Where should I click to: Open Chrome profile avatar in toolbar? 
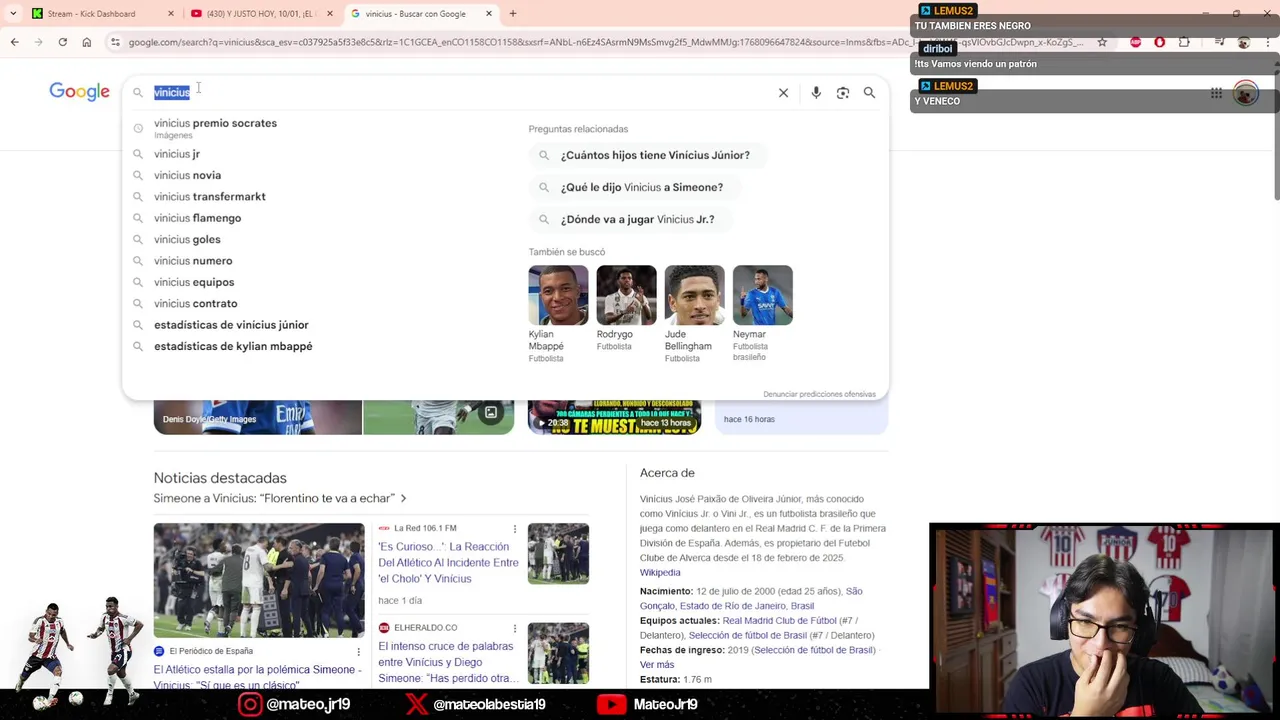coord(1243,42)
